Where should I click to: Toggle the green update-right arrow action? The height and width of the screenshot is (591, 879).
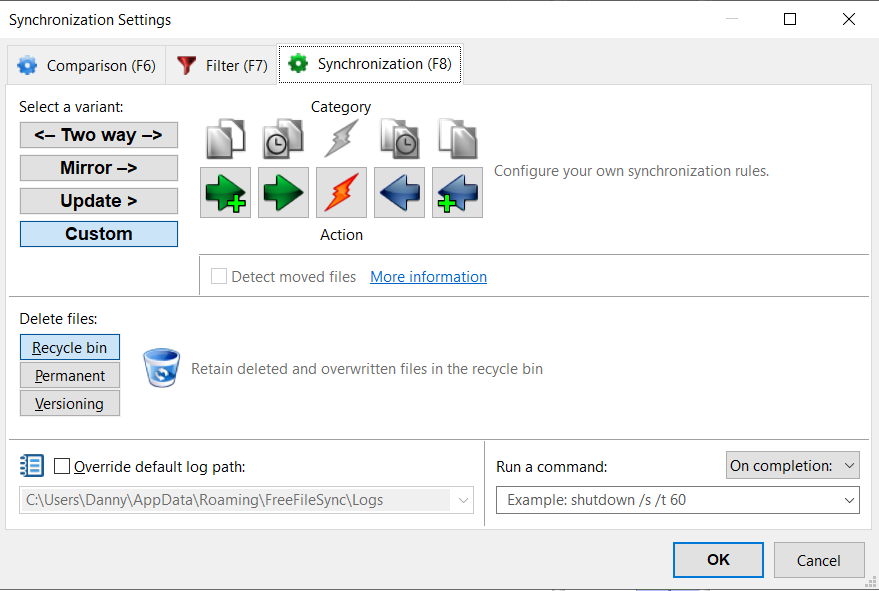click(283, 192)
